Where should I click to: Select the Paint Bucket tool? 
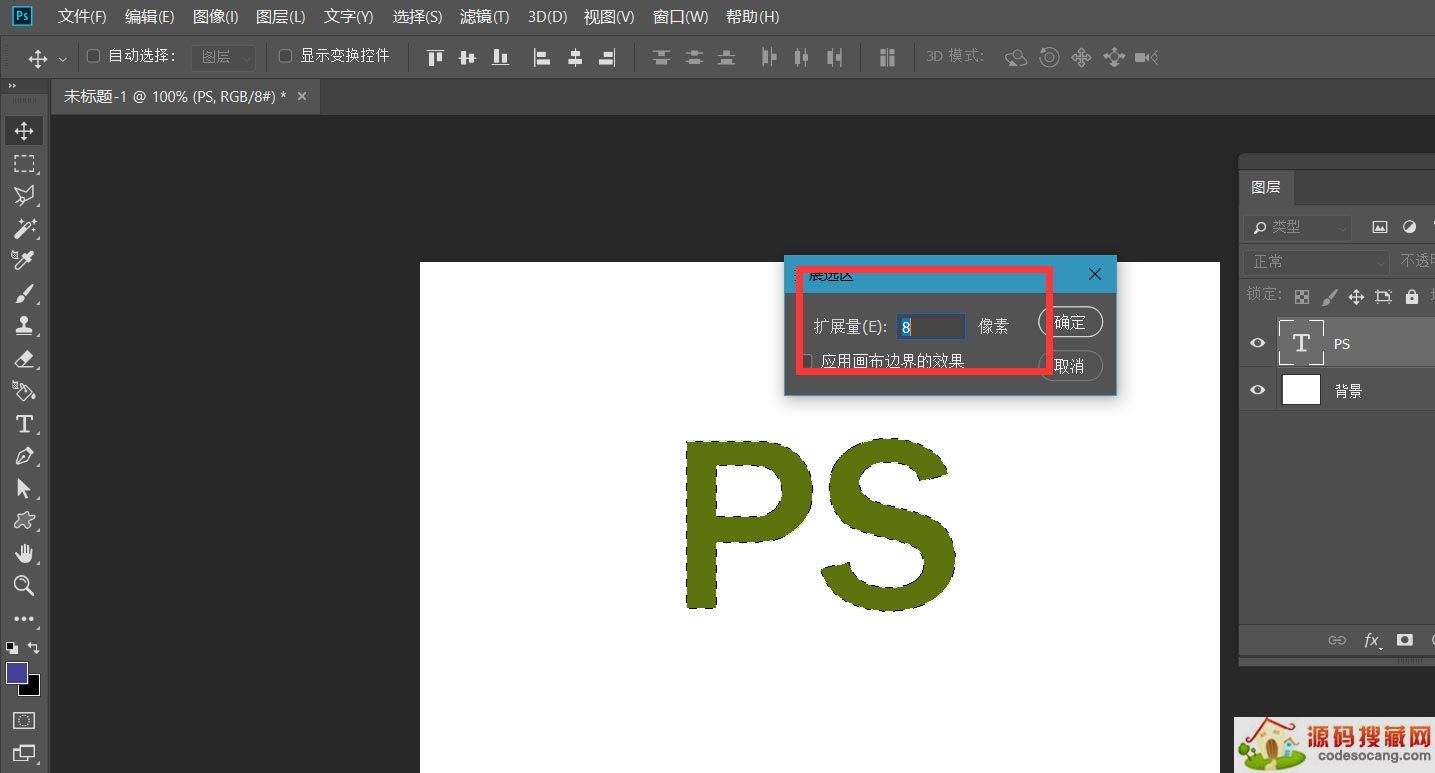tap(24, 390)
